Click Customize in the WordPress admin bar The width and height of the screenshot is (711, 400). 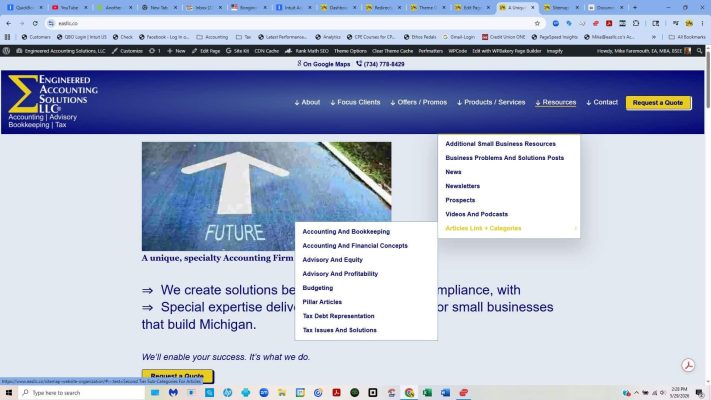127,51
